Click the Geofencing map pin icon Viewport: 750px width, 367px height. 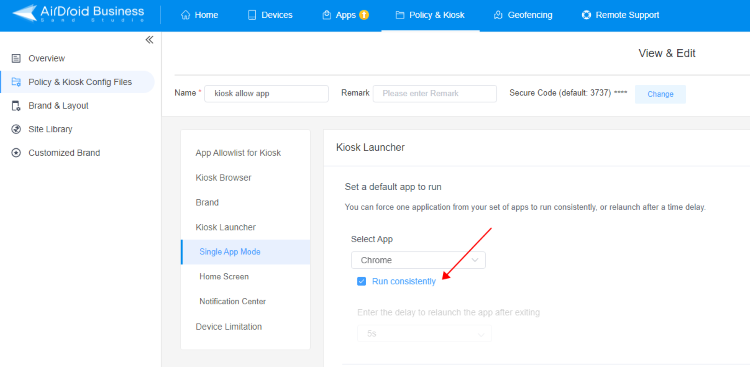[498, 15]
